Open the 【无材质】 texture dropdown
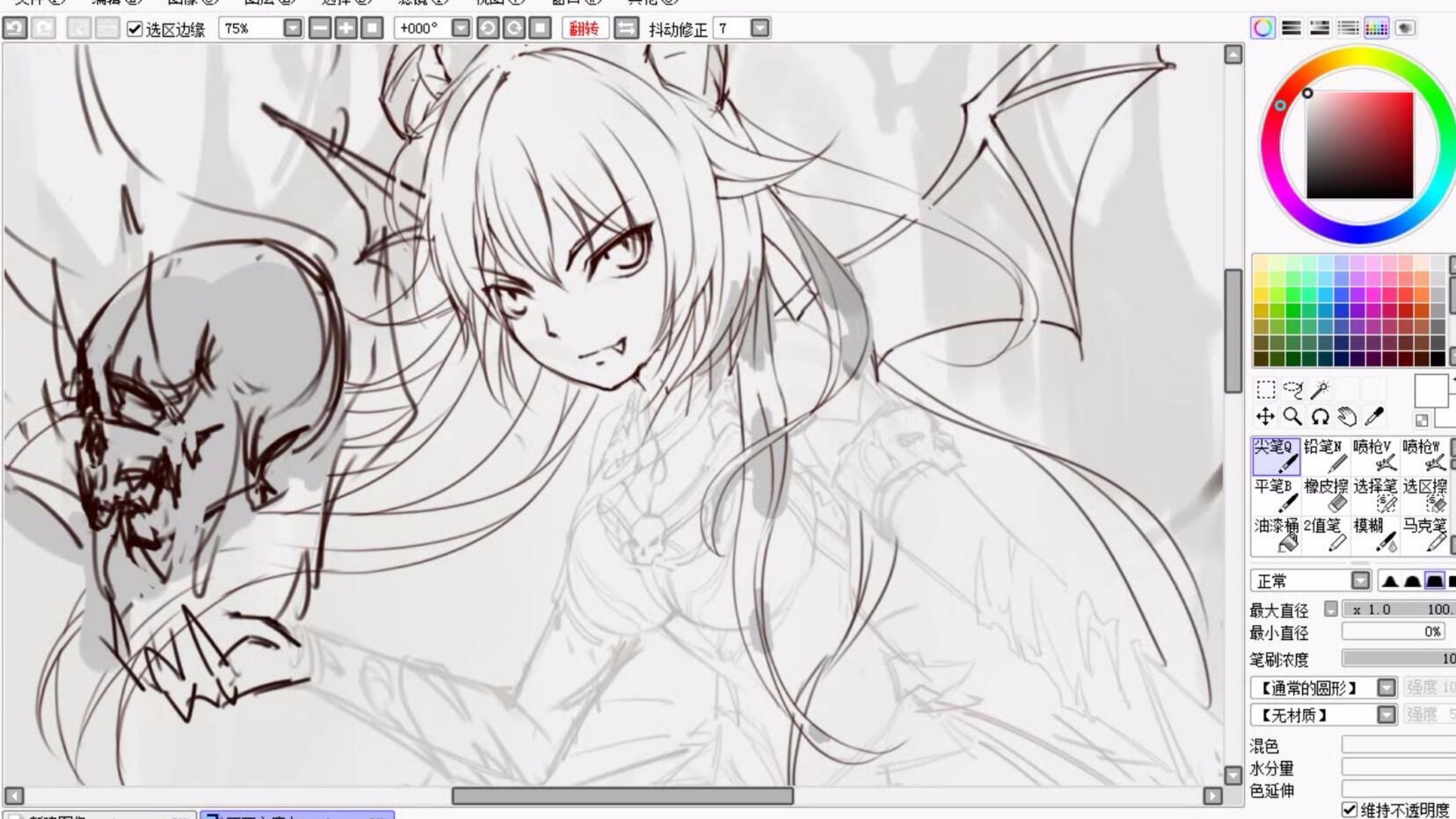The image size is (1456, 819). tap(1386, 715)
